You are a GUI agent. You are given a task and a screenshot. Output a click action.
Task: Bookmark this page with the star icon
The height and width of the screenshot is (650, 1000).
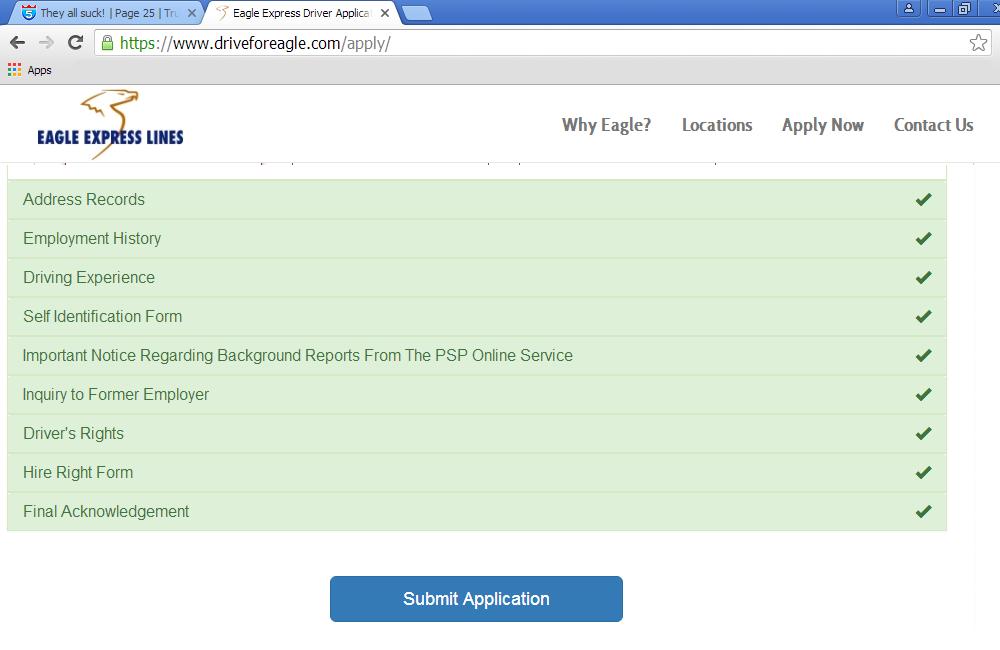977,43
